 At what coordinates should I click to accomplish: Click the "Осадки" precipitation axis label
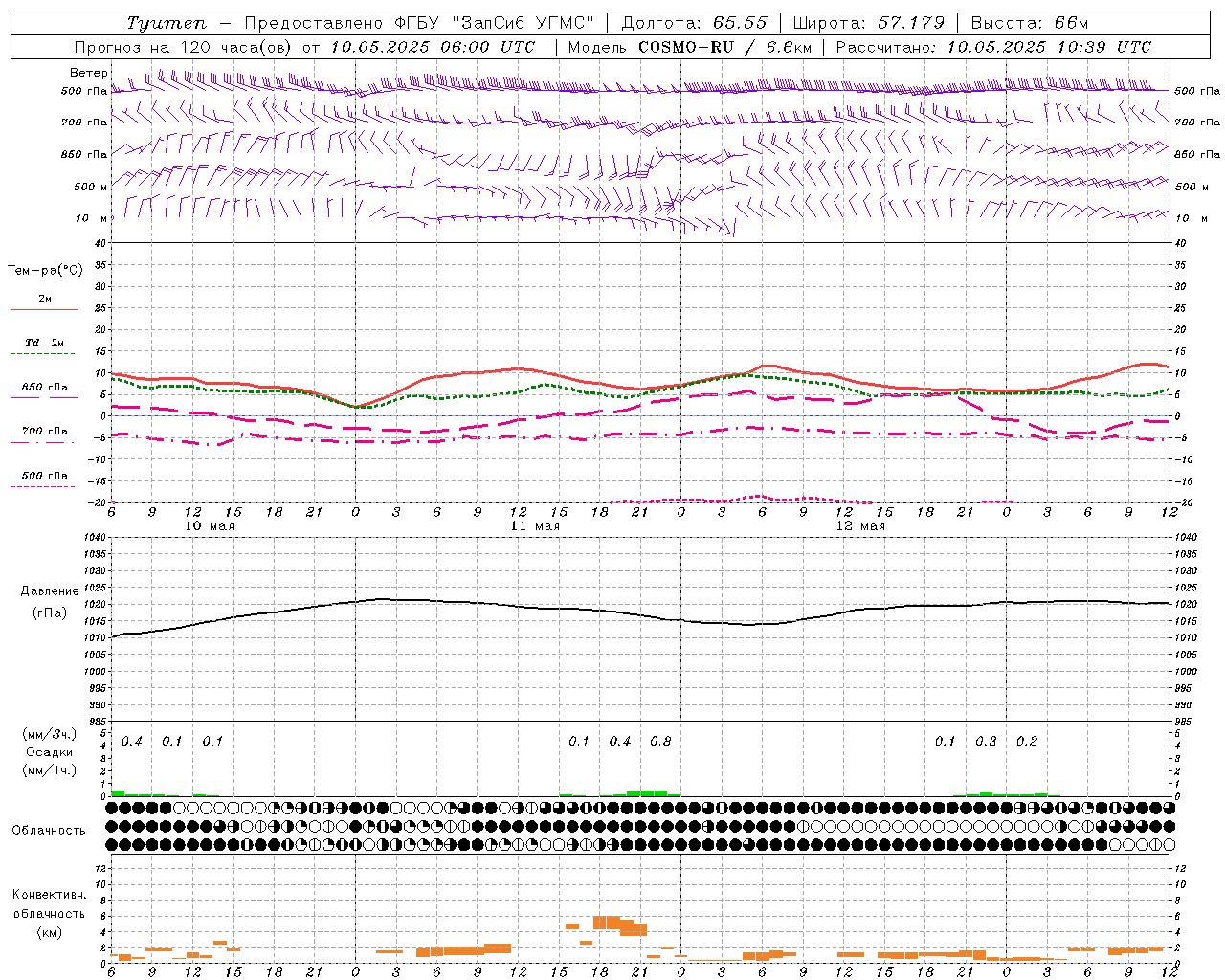49,752
